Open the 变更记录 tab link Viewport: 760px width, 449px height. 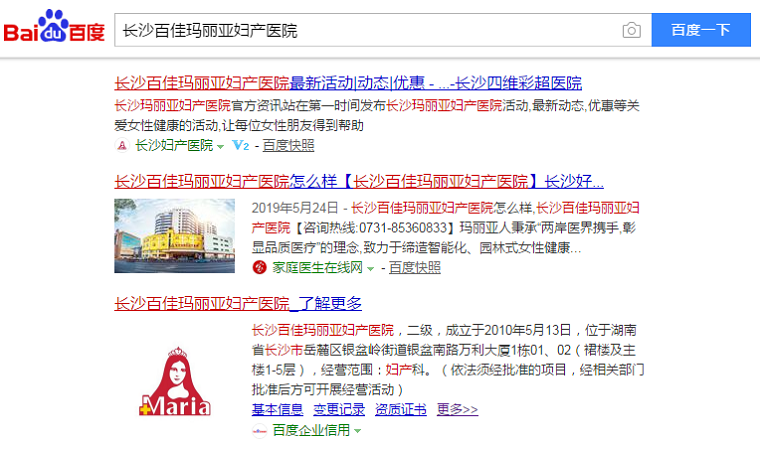(339, 410)
